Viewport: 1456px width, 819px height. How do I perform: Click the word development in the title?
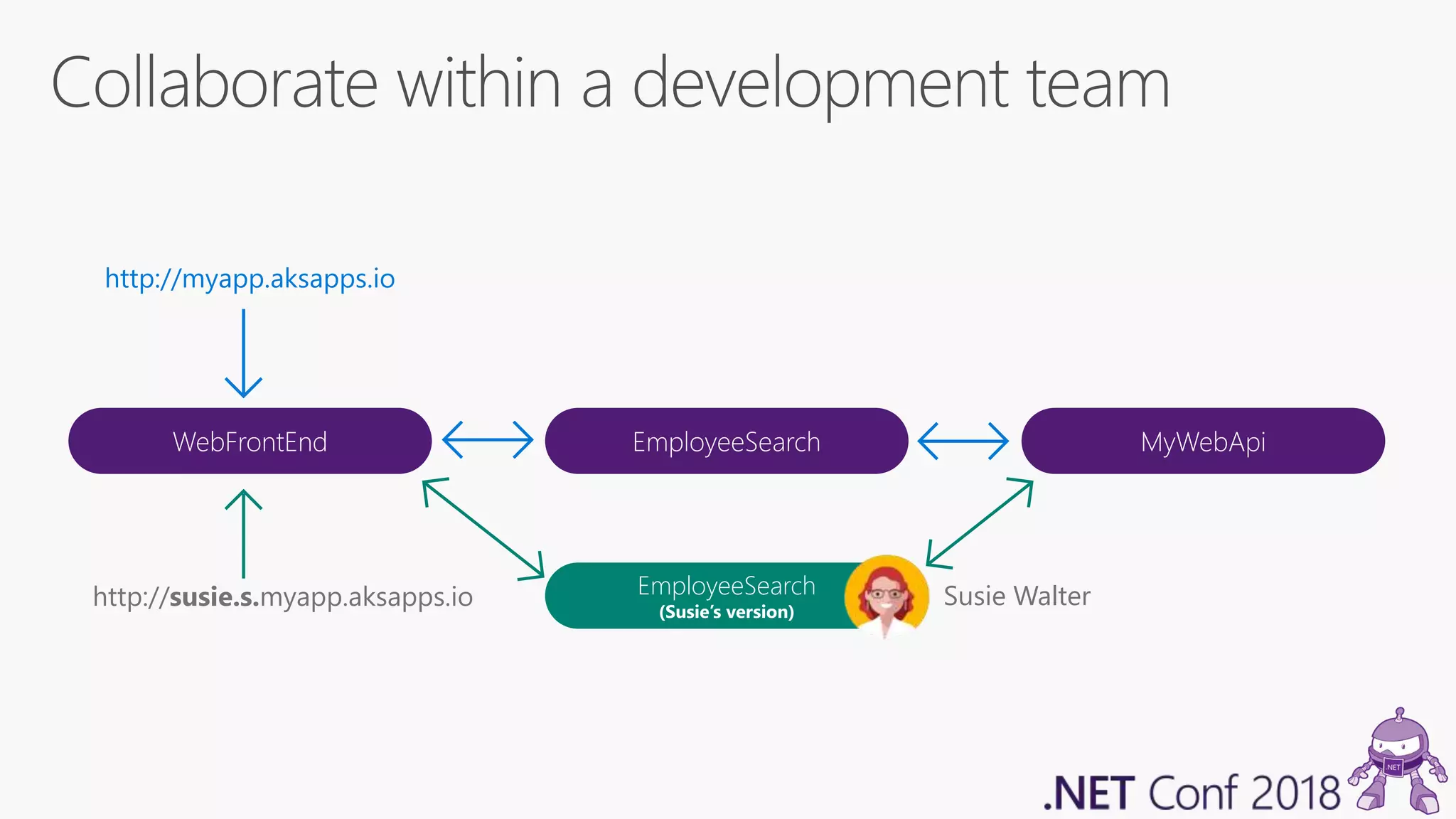(821, 84)
